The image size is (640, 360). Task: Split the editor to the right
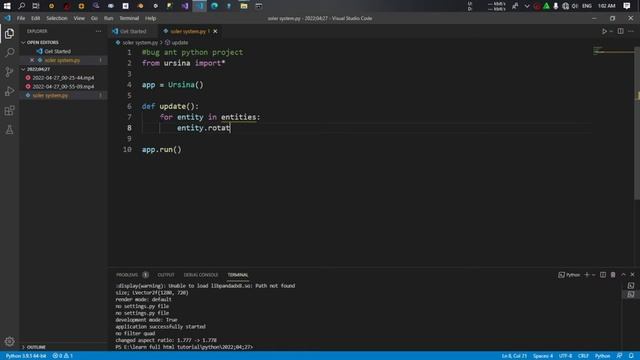tap(620, 31)
